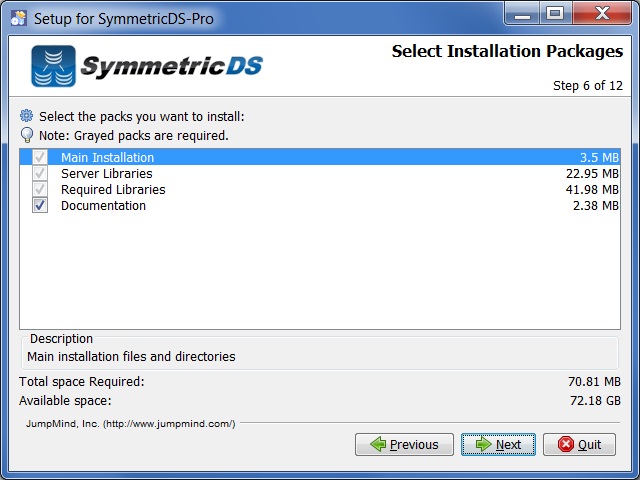Toggle the Server Libraries checkbox

tap(40, 173)
